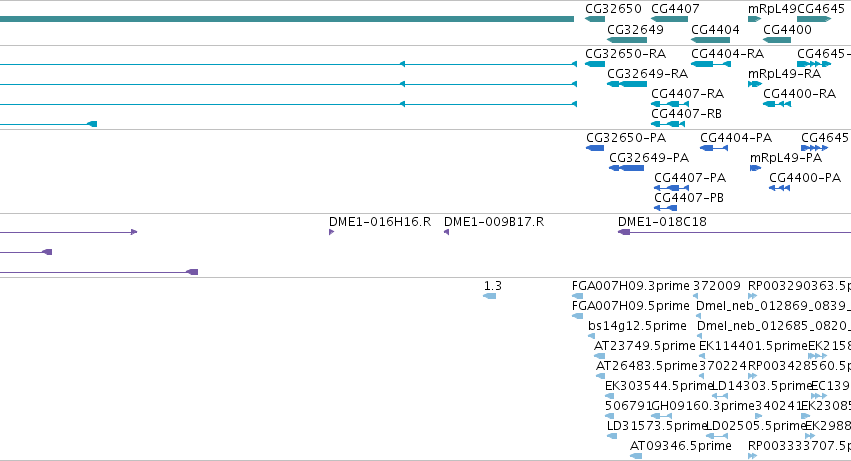Image resolution: width=851 pixels, height=461 pixels.
Task: Click the CG4404 gene label
Action: point(715,29)
